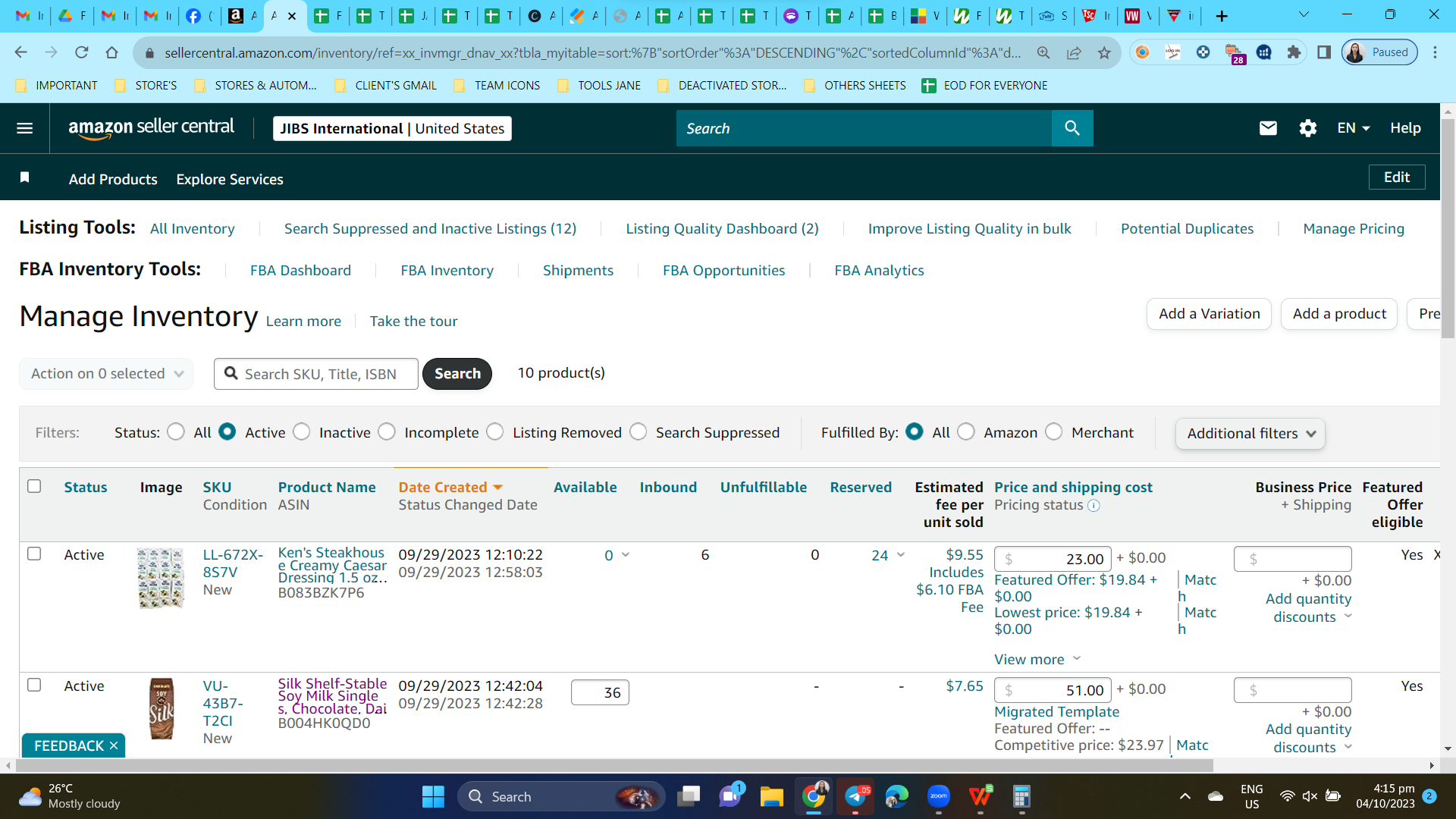Click the Silk Soy Milk product thumbnail
Viewport: 1456px width, 819px height.
point(162,708)
